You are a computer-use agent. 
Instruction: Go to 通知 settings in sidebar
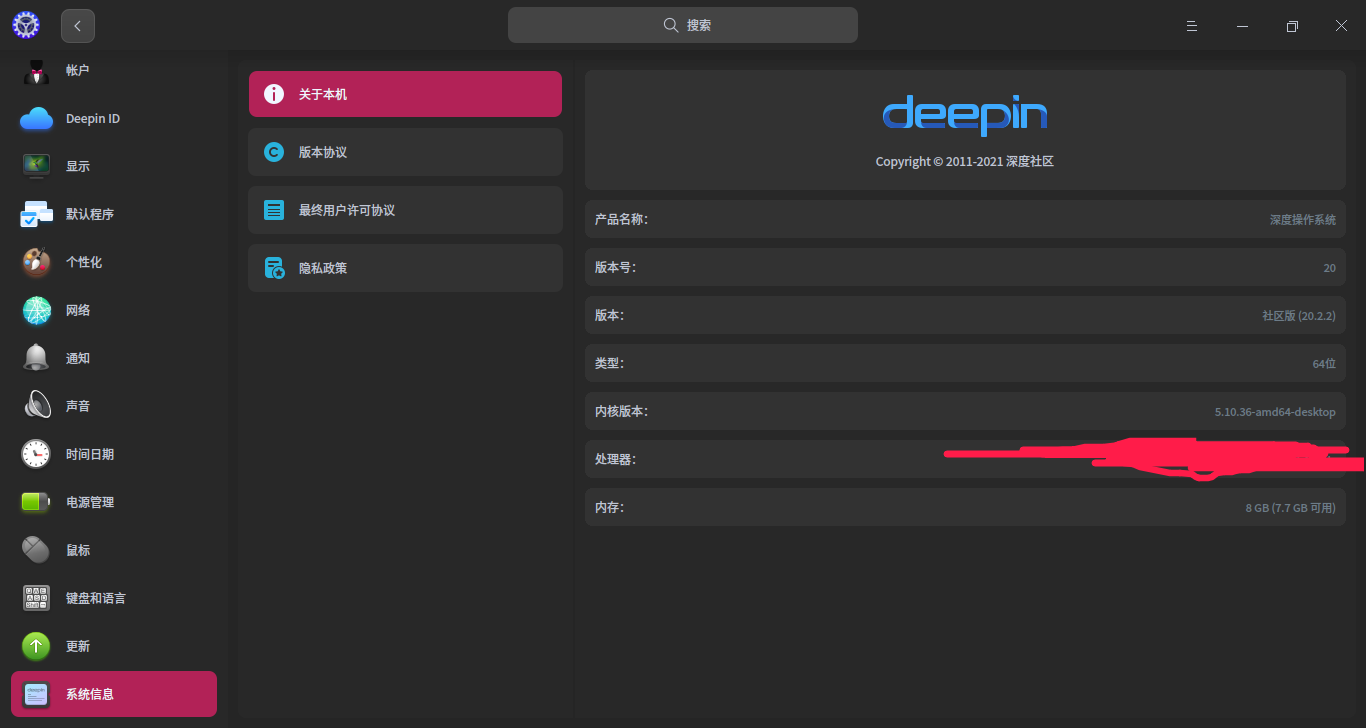click(x=114, y=358)
